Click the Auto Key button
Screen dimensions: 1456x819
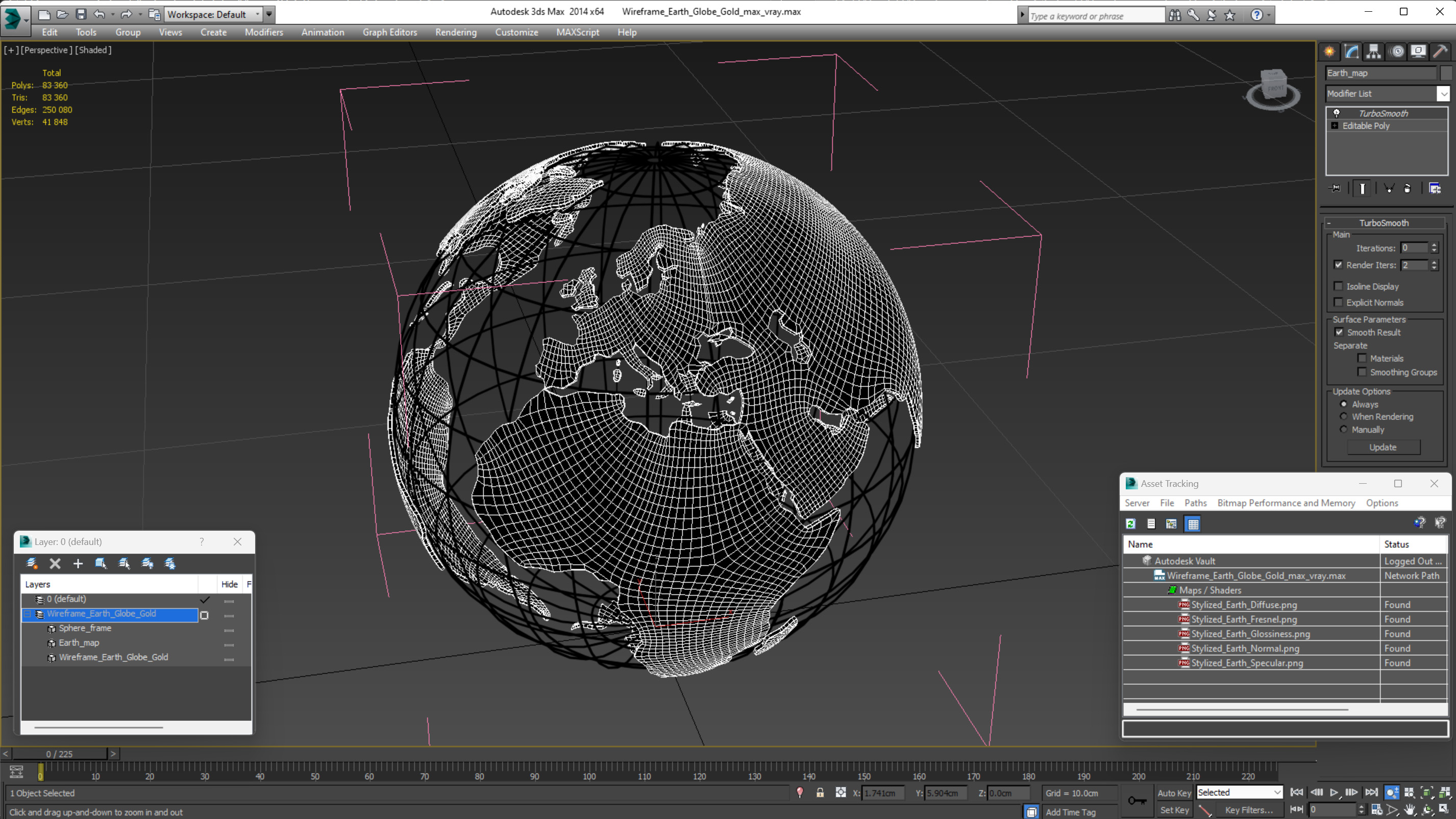tap(1174, 793)
